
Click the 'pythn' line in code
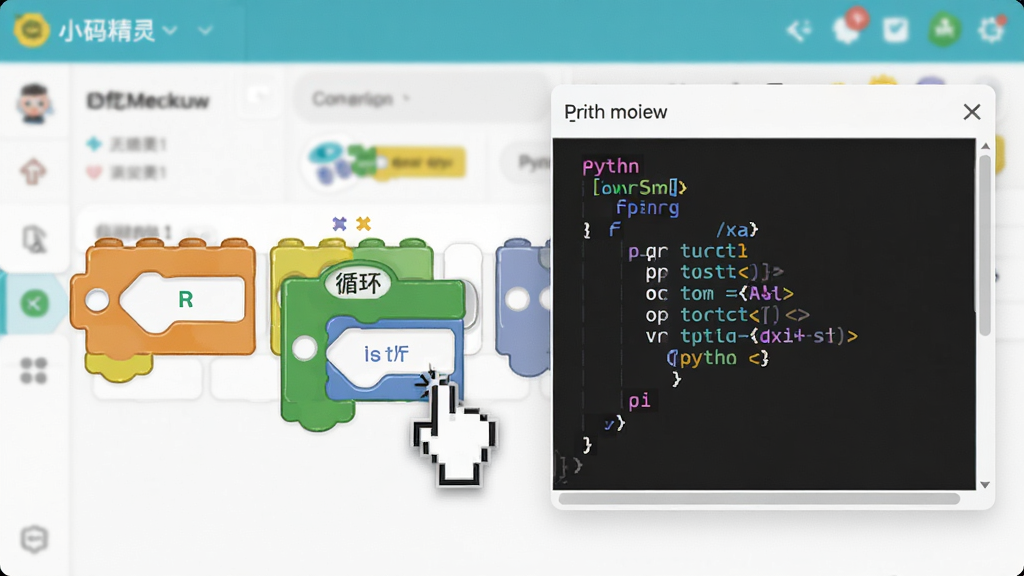click(x=611, y=166)
